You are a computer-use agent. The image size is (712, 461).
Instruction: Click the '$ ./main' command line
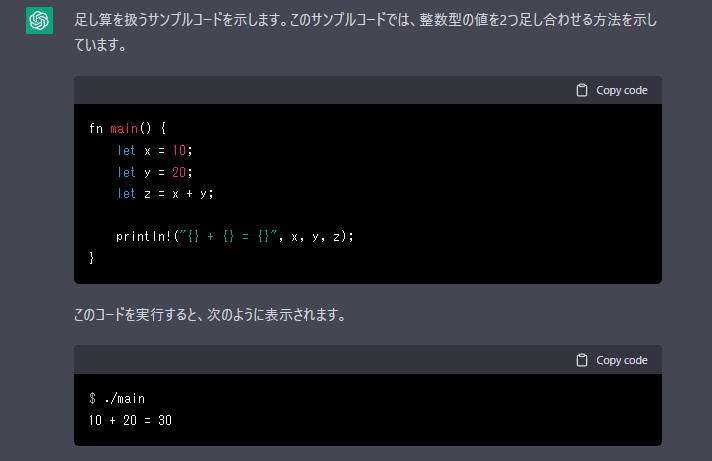pyautogui.click(x=117, y=398)
